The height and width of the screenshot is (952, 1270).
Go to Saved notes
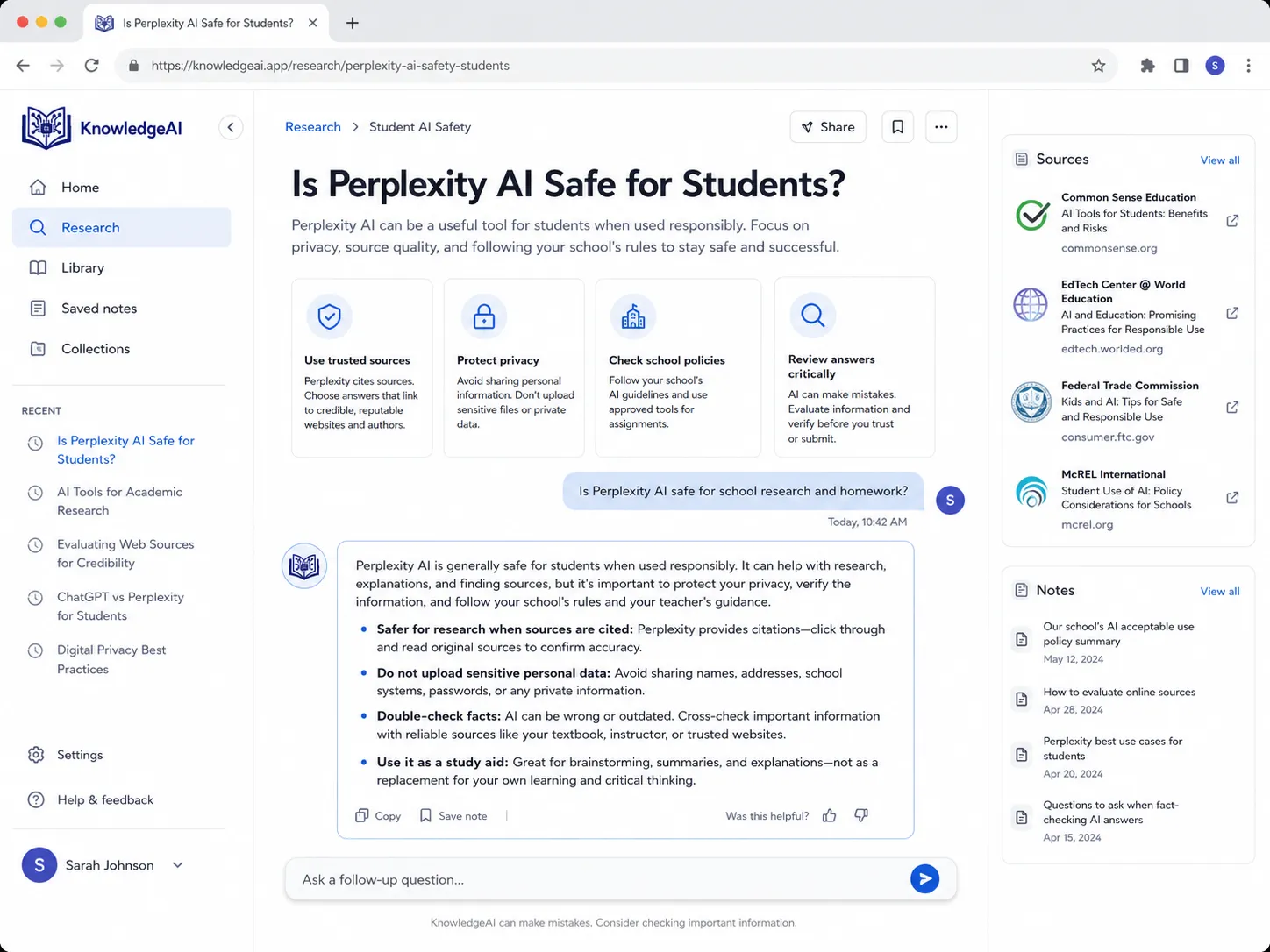pos(121,308)
